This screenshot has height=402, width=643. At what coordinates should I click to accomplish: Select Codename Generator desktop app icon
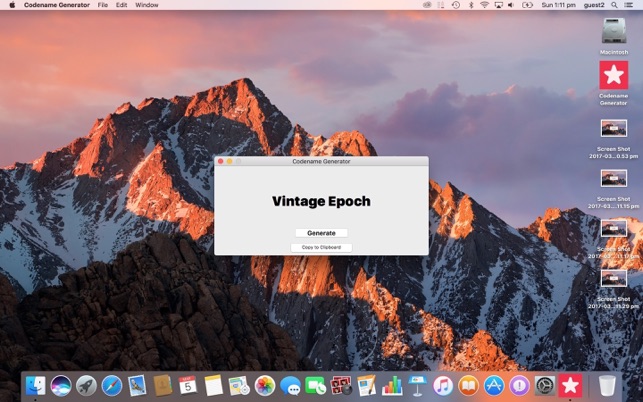pos(613,75)
